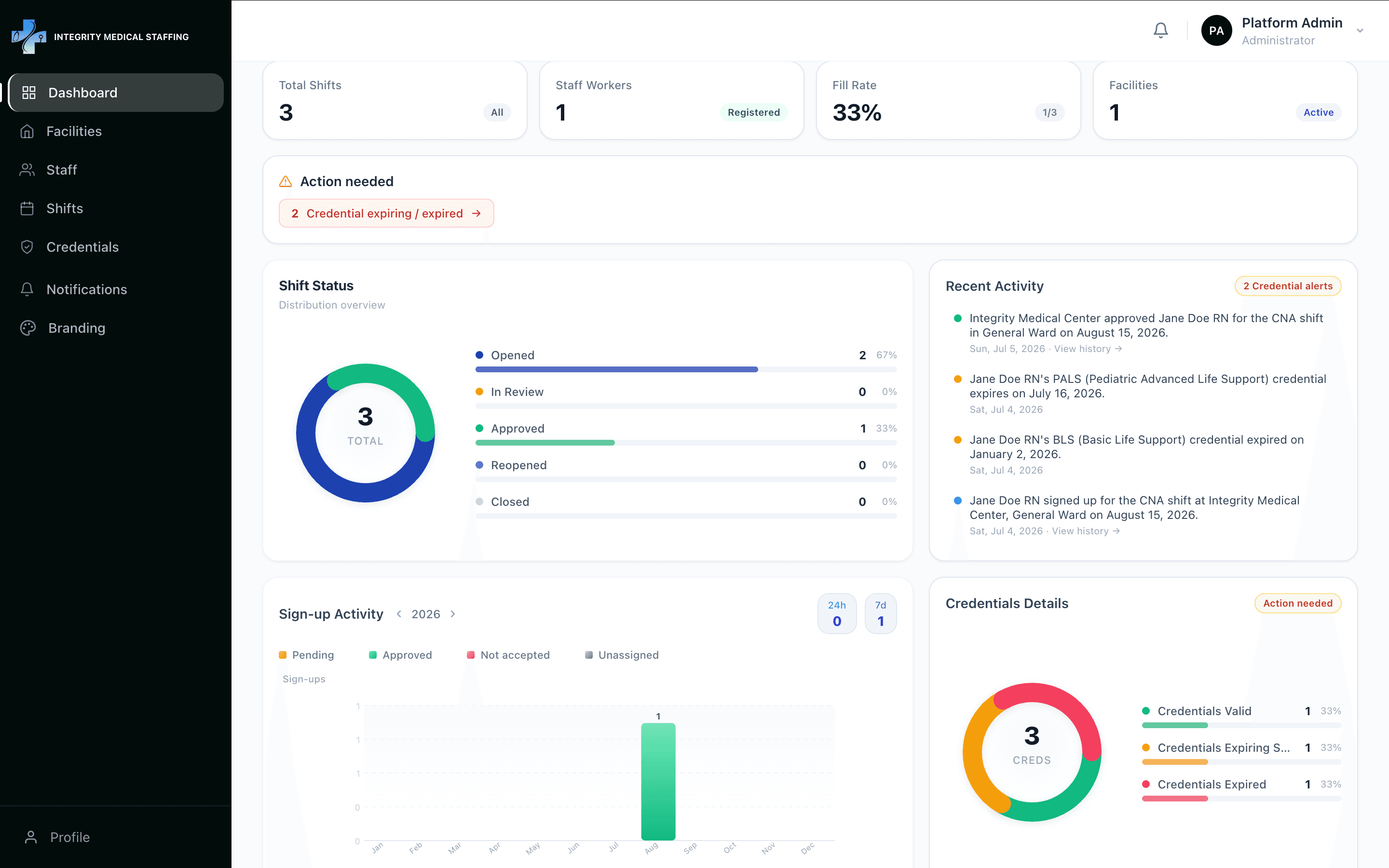The width and height of the screenshot is (1389, 868).
Task: Open the Notifications menu item
Action: click(117, 289)
